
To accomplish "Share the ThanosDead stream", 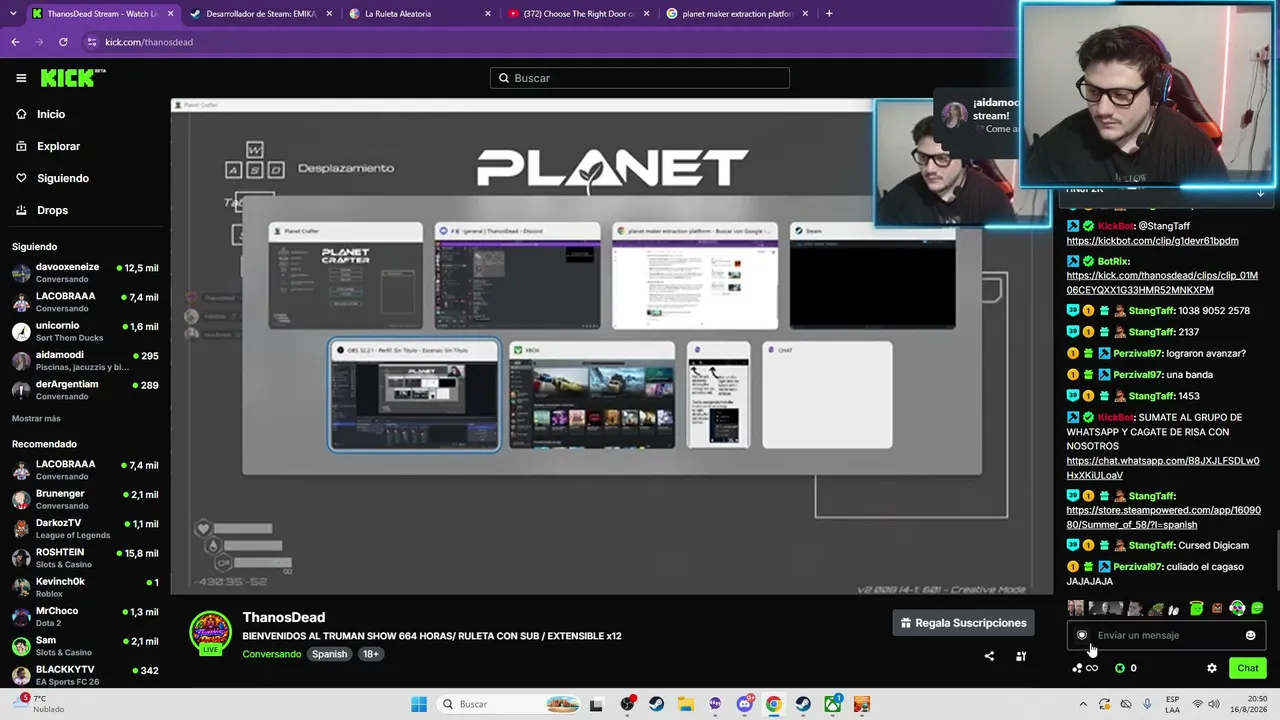I will point(989,656).
